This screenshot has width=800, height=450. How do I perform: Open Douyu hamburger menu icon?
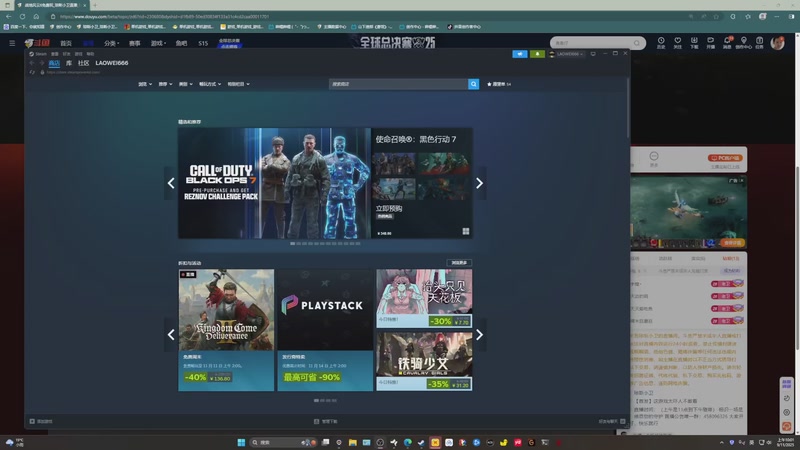pyautogui.click(x=12, y=43)
